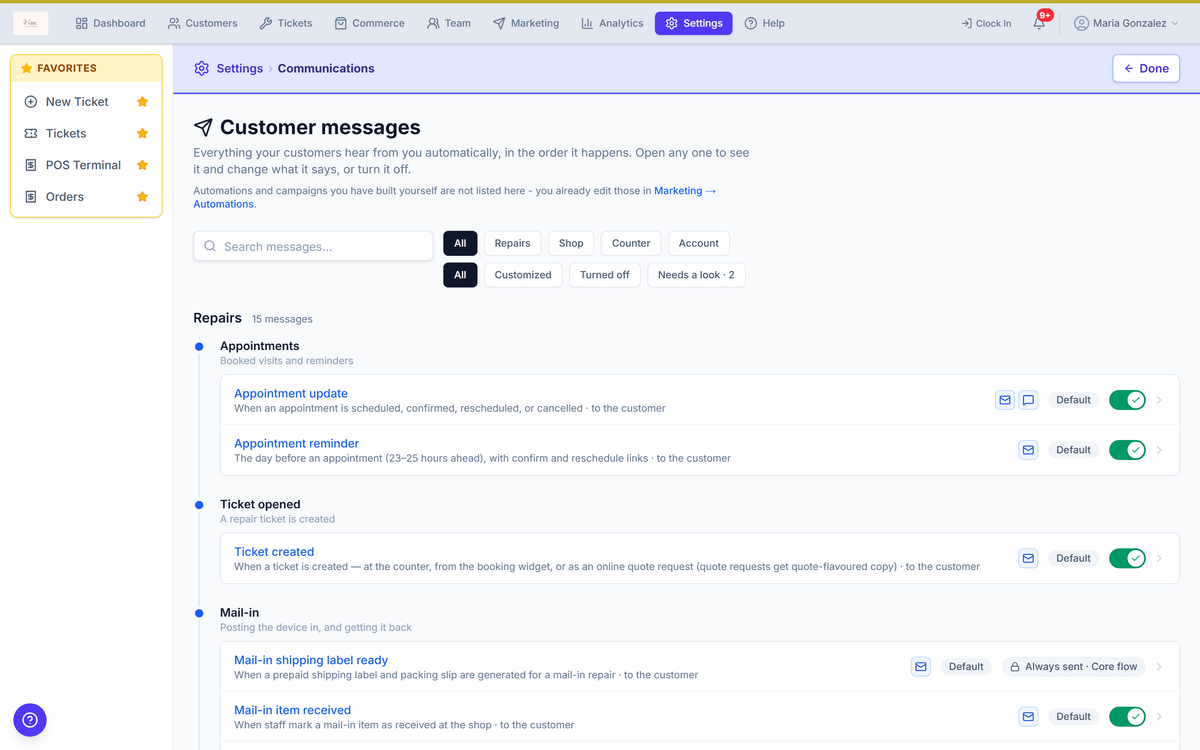1200x750 pixels.
Task: Select the Settings nav item
Action: (694, 23)
